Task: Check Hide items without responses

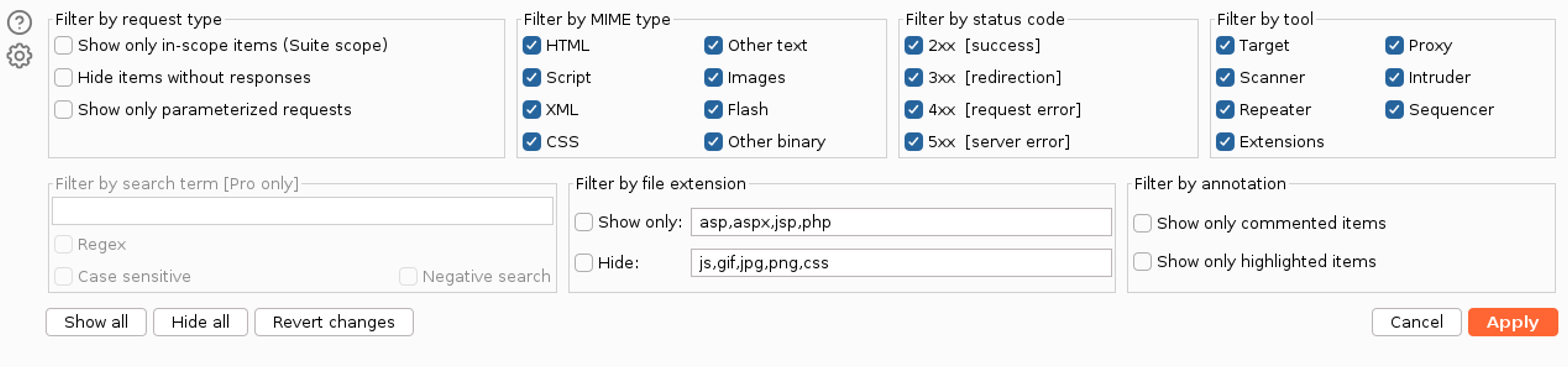Action: click(x=63, y=78)
